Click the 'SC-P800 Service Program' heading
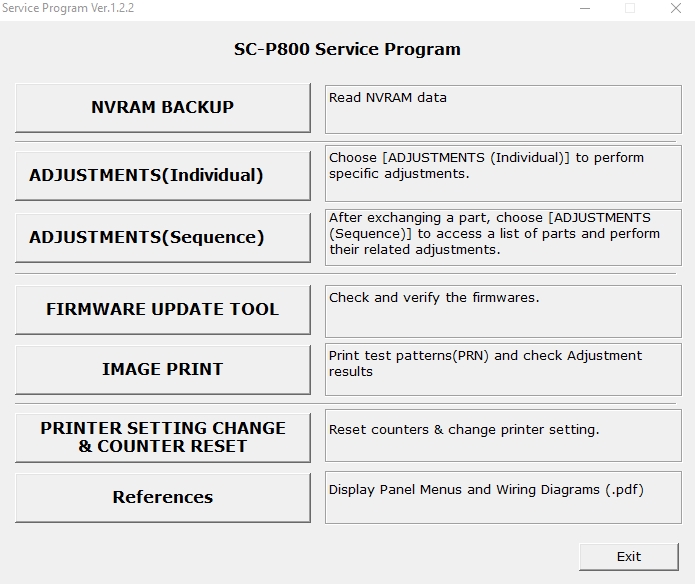The width and height of the screenshot is (695, 584). coord(347,49)
